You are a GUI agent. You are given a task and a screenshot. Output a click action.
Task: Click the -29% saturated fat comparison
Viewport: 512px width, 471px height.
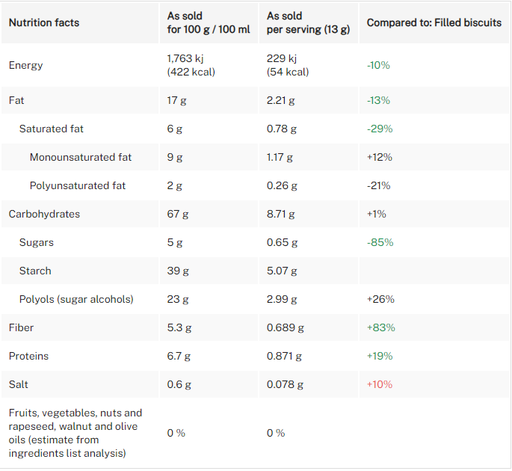[x=380, y=129]
